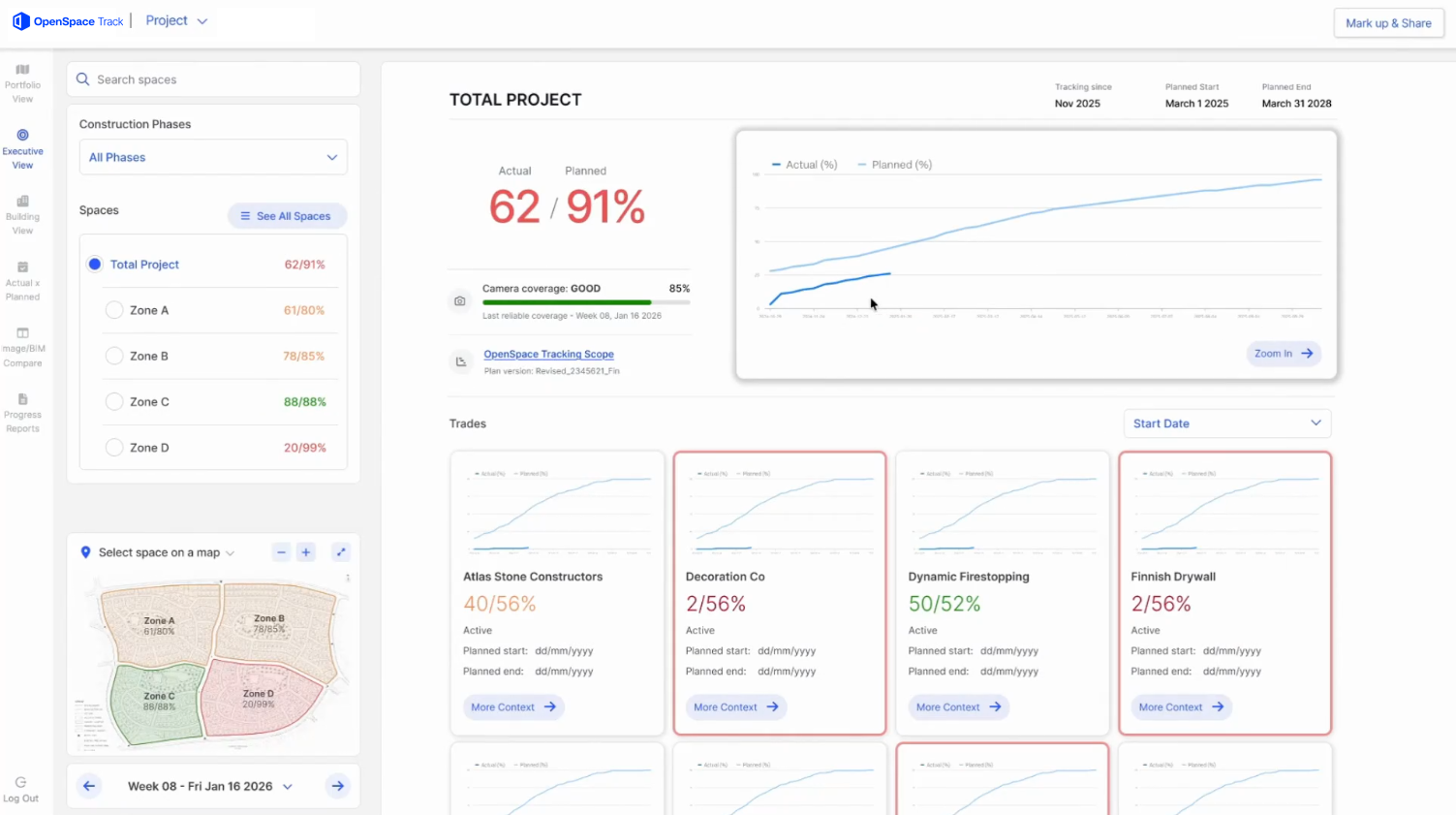Go to the next week
The image size is (1456, 815).
(338, 786)
